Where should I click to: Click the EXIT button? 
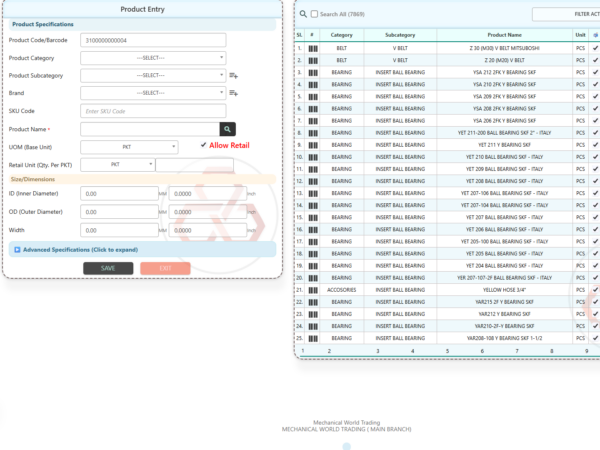(165, 268)
